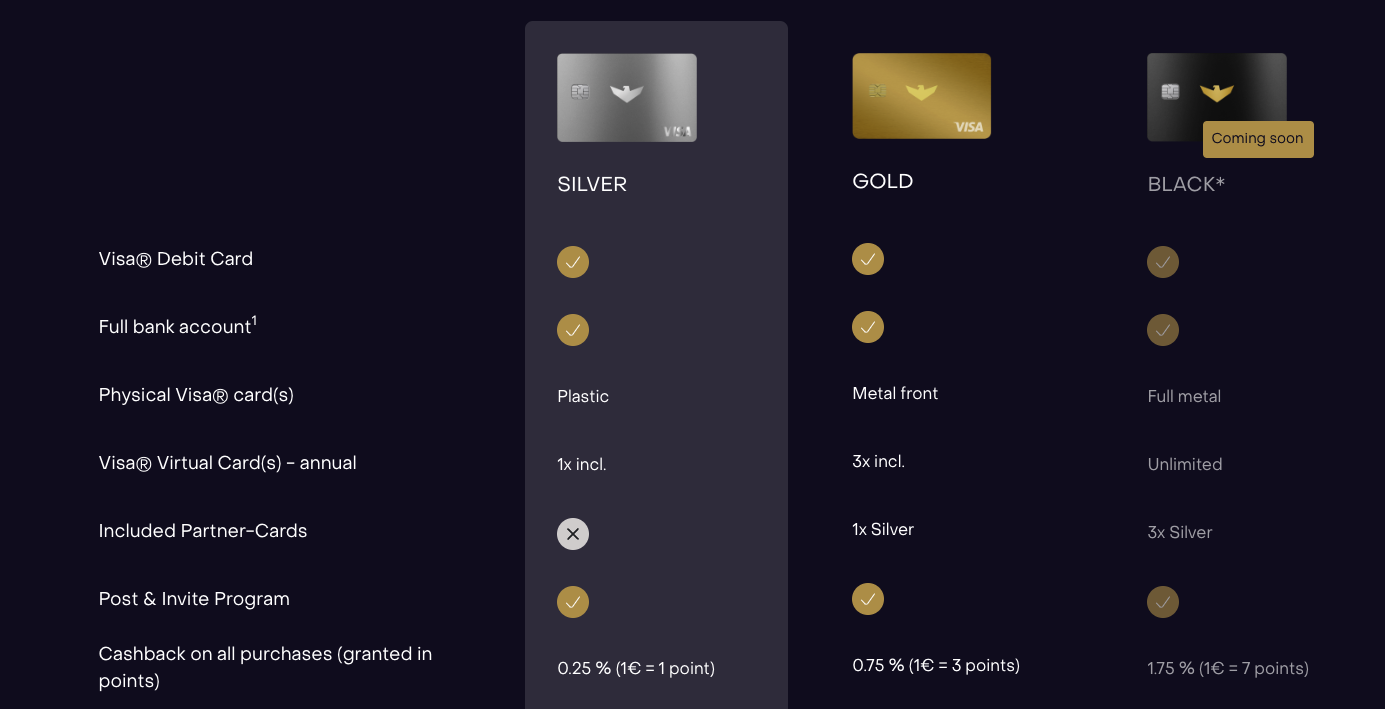Click Gold's Visa Debit Card checkmark

click(x=868, y=259)
